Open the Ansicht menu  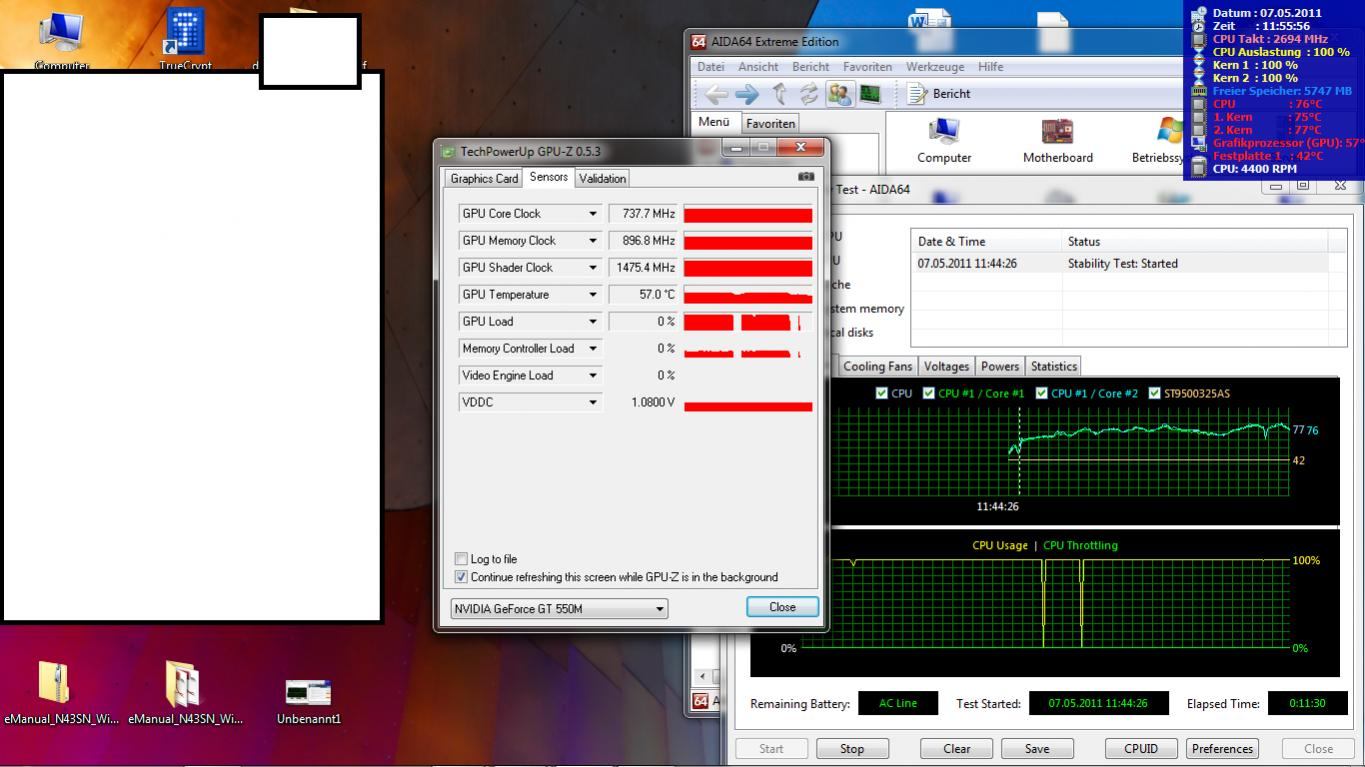[x=760, y=67]
